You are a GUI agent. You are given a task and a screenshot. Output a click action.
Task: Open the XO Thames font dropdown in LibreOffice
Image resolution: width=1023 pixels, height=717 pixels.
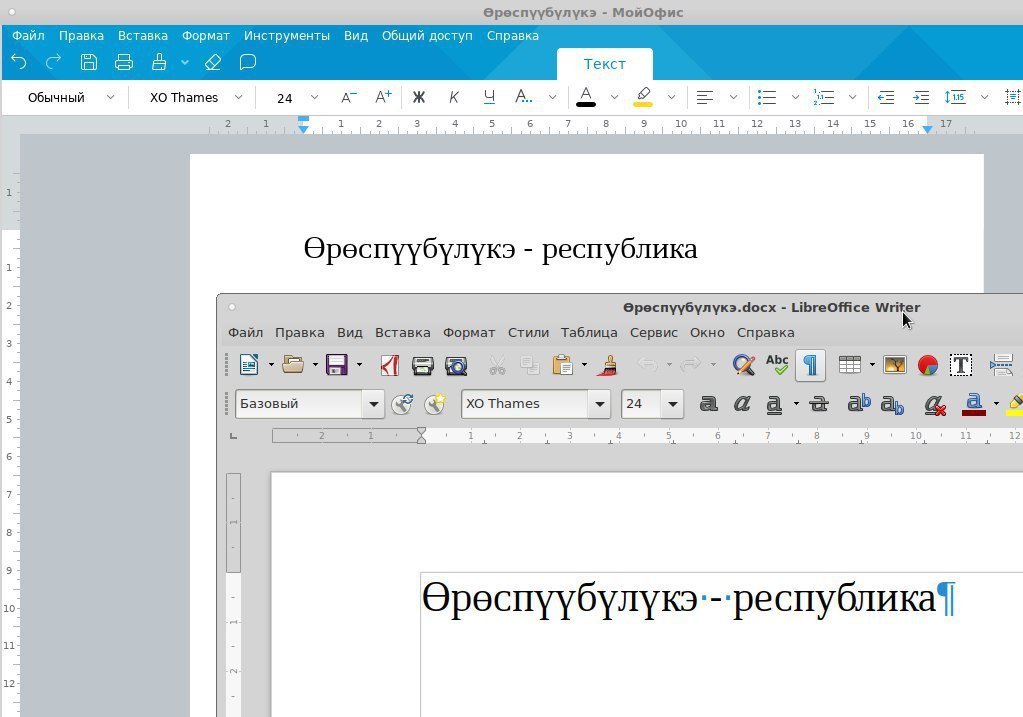pos(600,404)
